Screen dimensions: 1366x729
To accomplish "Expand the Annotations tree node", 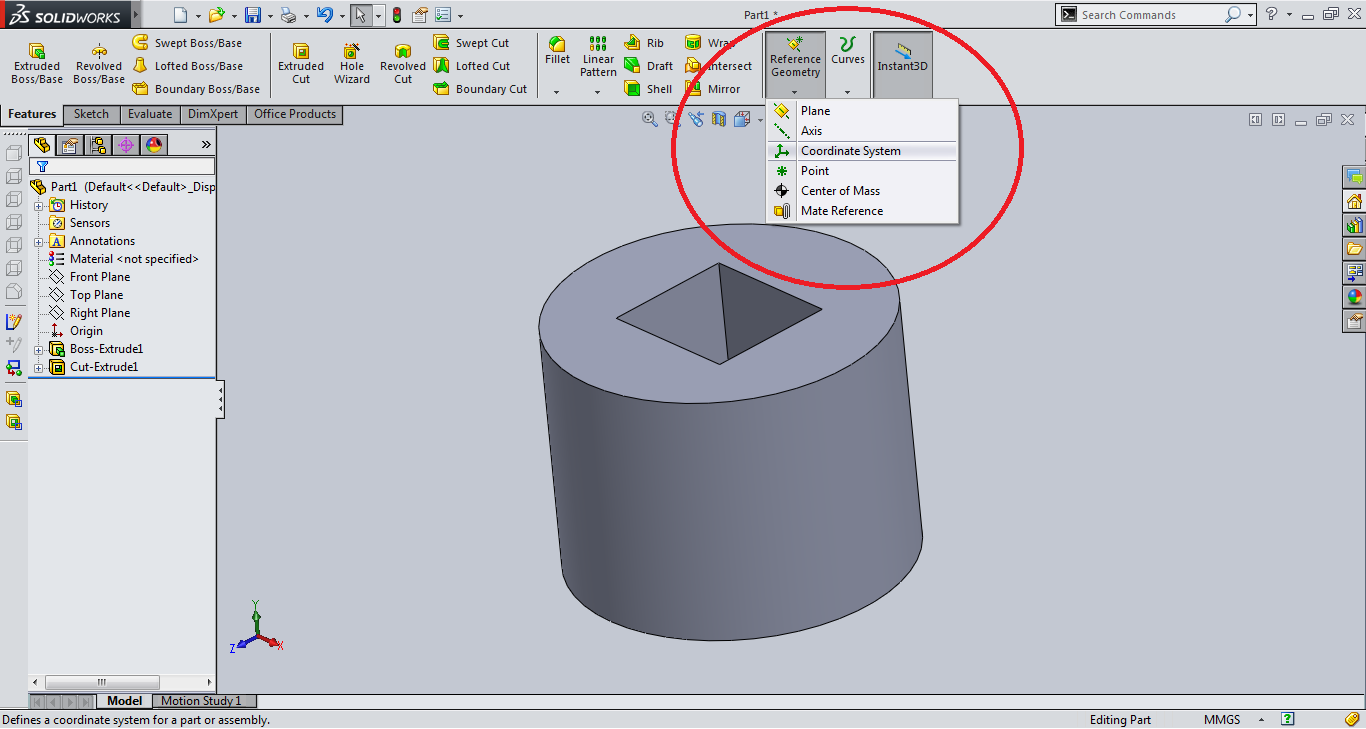I will [x=39, y=241].
